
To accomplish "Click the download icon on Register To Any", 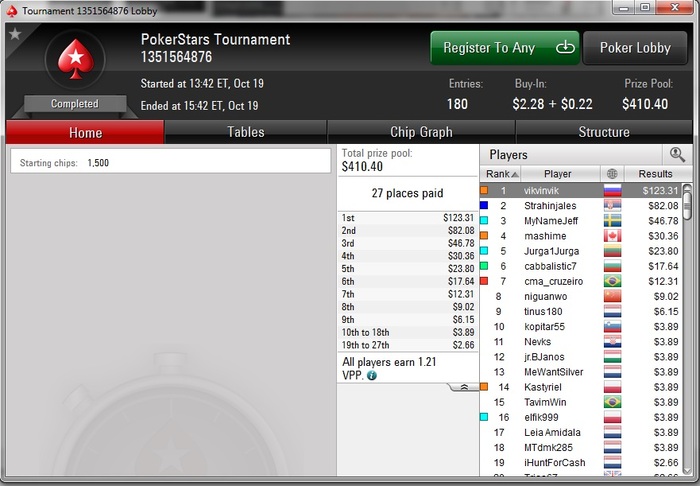I will 565,47.
